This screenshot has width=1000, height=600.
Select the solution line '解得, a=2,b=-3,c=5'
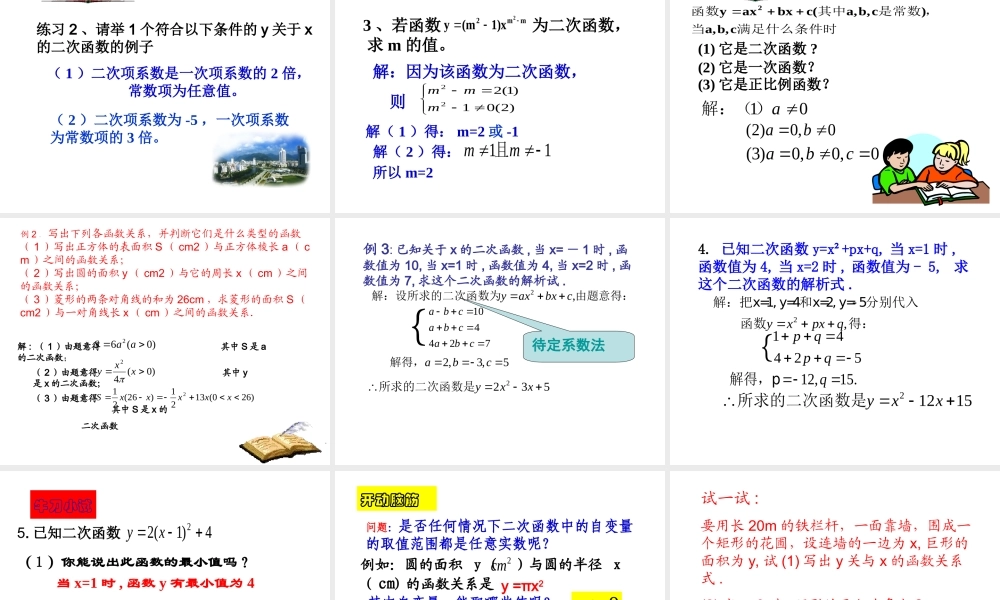[450, 362]
